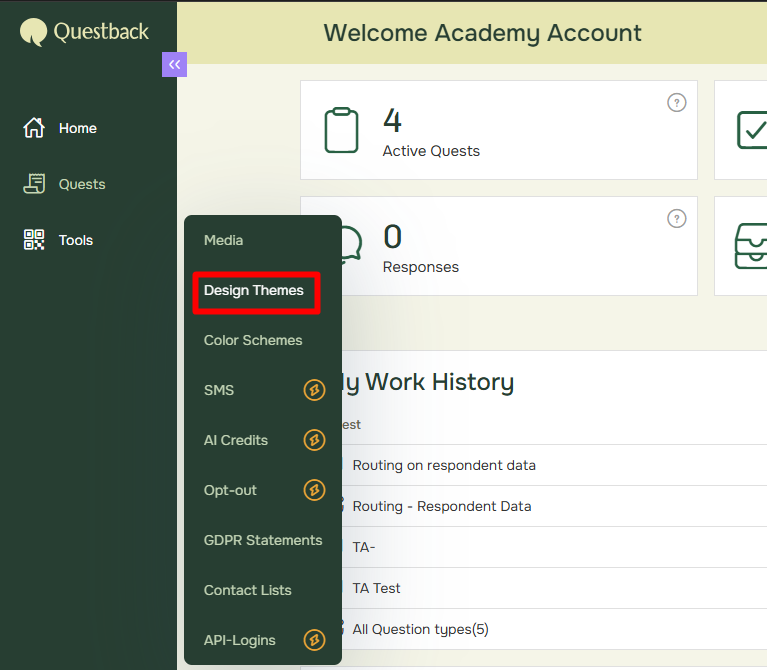Click the clipboard icon on Active Quests
This screenshot has width=767, height=670.
pos(341,130)
